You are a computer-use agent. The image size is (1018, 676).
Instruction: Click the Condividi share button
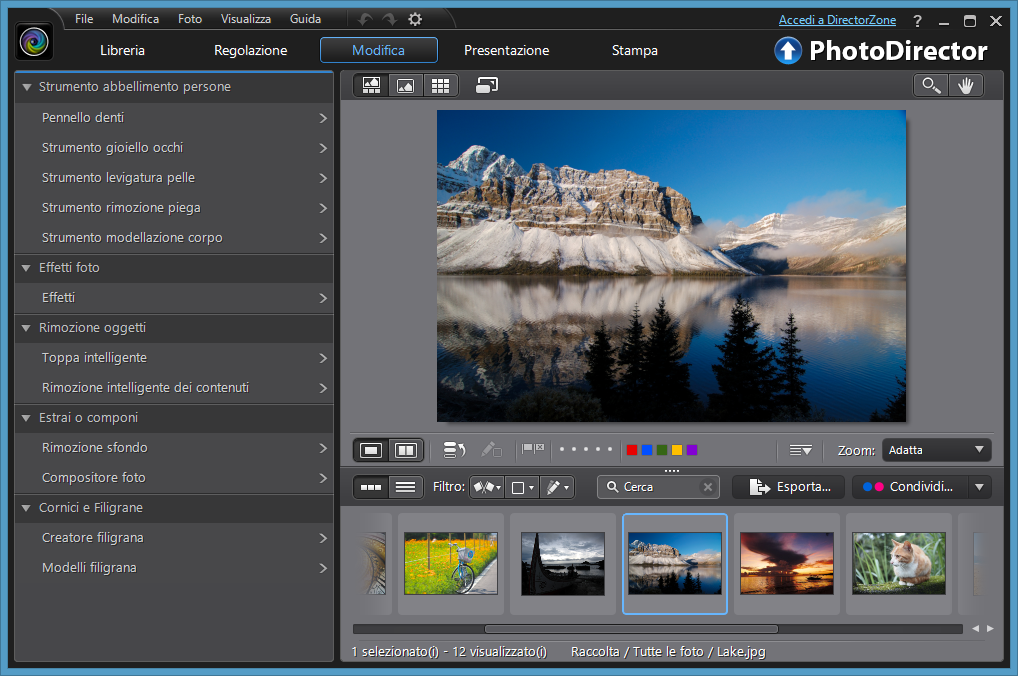(x=910, y=487)
